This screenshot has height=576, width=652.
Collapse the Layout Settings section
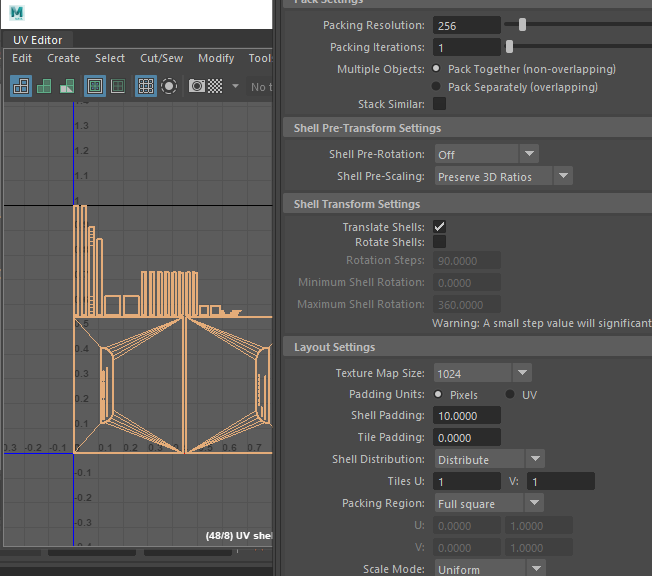pos(335,347)
